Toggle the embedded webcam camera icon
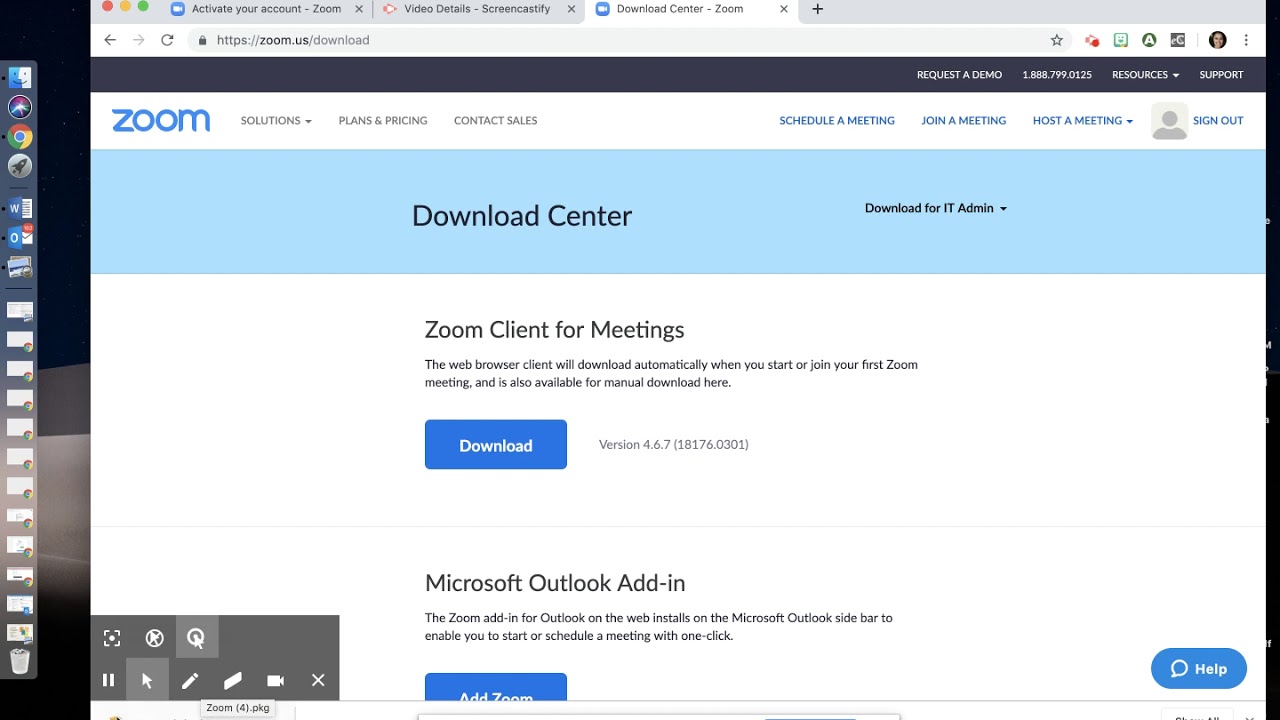Viewport: 1280px width, 720px height. pos(275,680)
